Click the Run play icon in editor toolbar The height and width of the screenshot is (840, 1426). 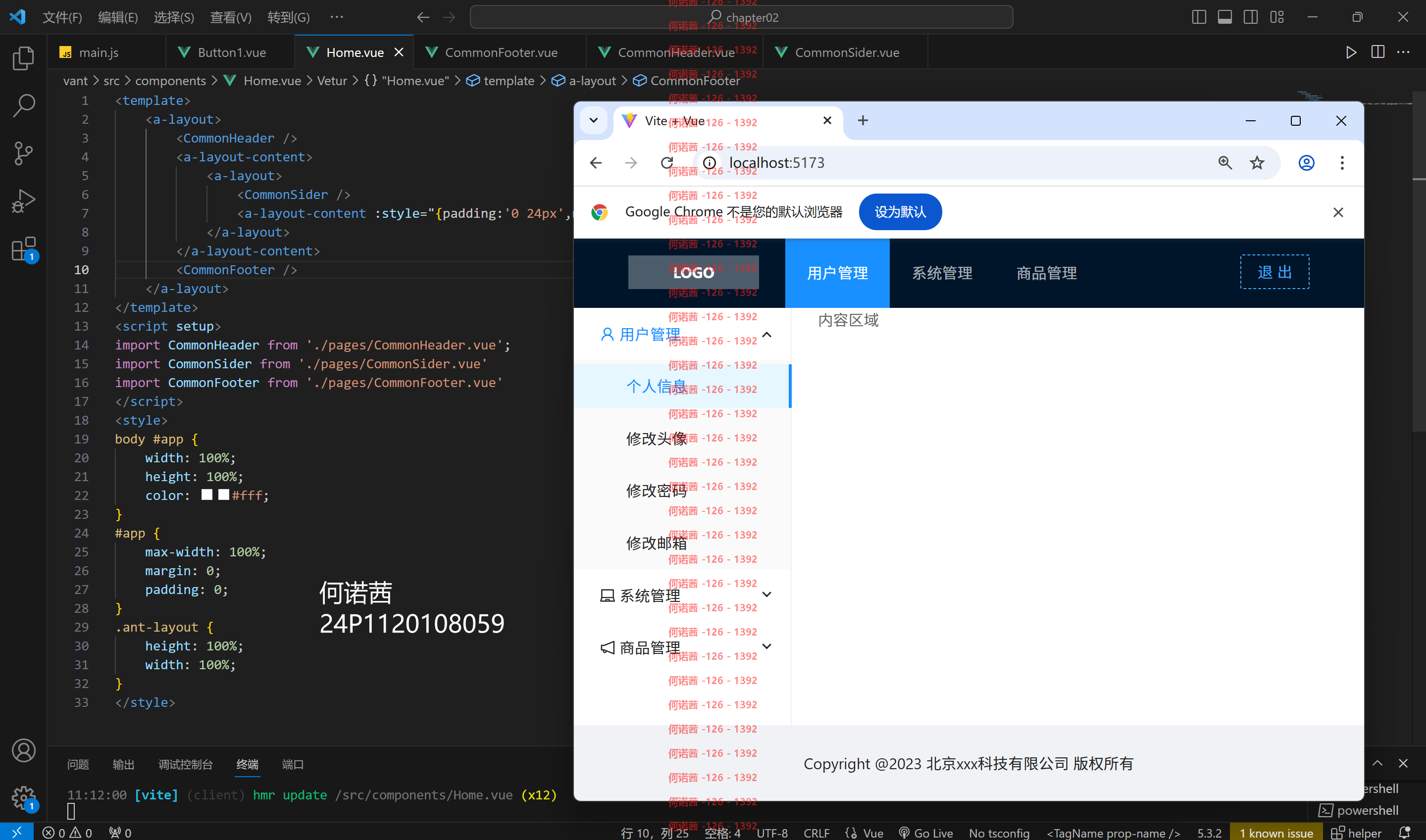pyautogui.click(x=1351, y=52)
